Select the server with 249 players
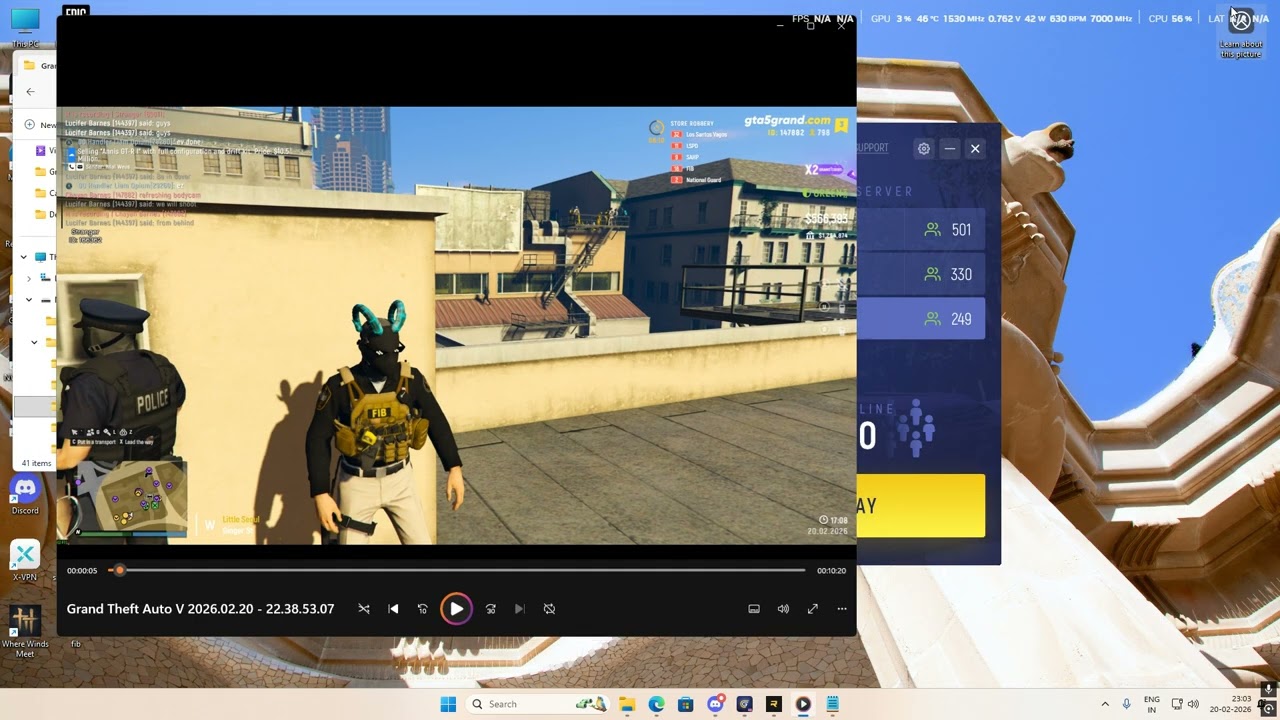1280x720 pixels. coord(921,319)
